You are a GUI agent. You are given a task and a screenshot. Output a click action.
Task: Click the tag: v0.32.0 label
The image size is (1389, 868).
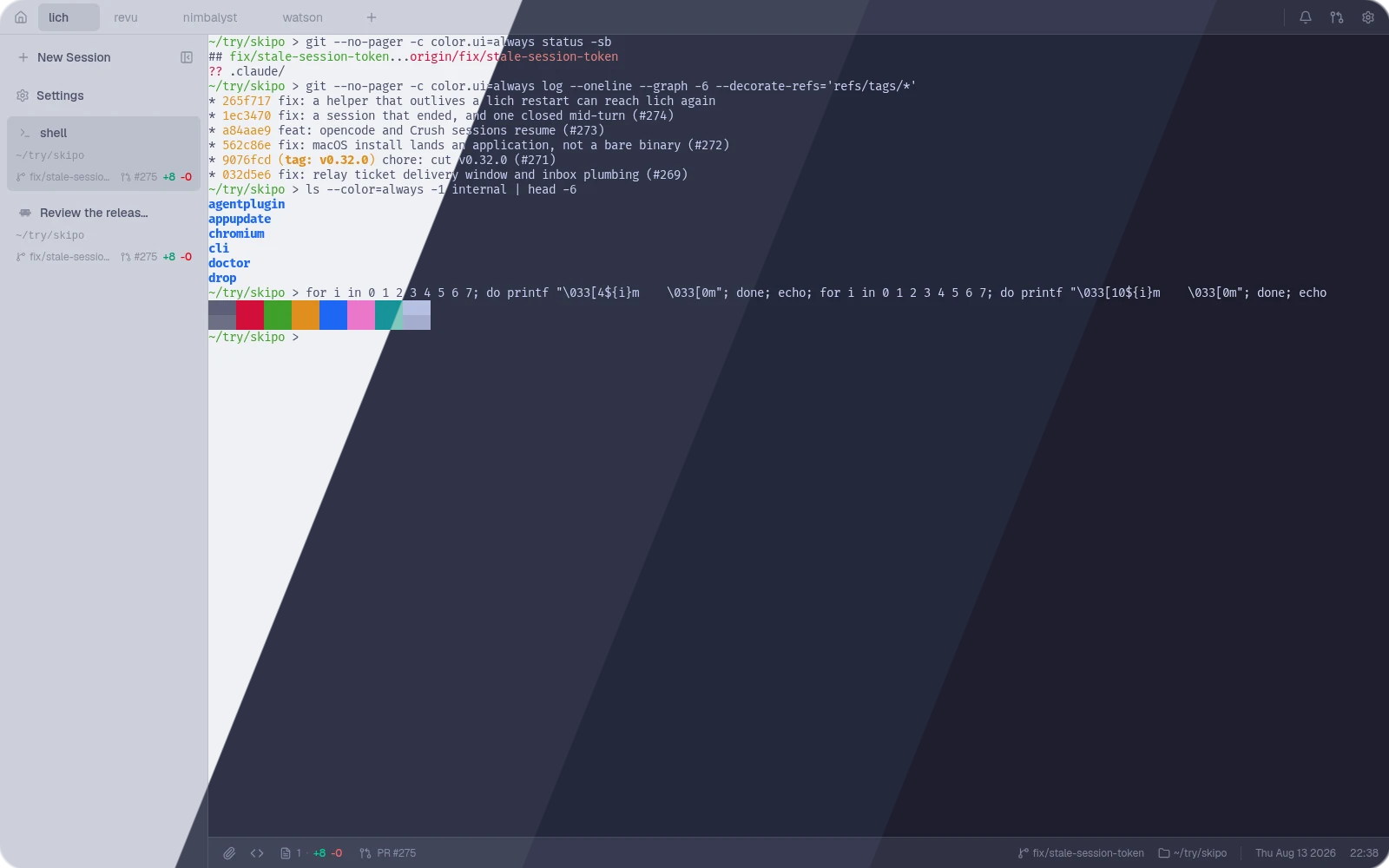pyautogui.click(x=326, y=160)
